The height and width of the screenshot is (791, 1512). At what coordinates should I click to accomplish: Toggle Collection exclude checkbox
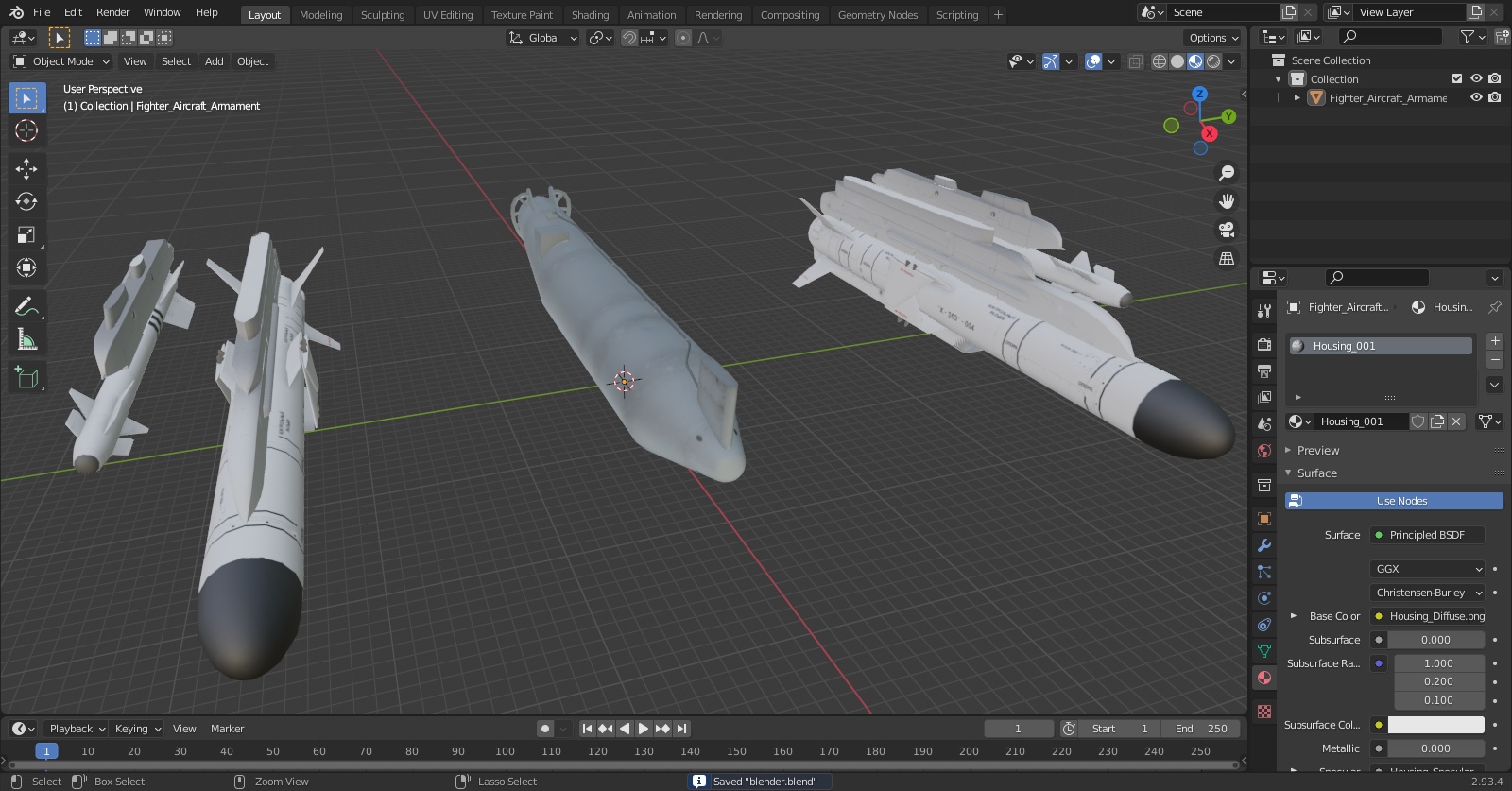[x=1457, y=78]
